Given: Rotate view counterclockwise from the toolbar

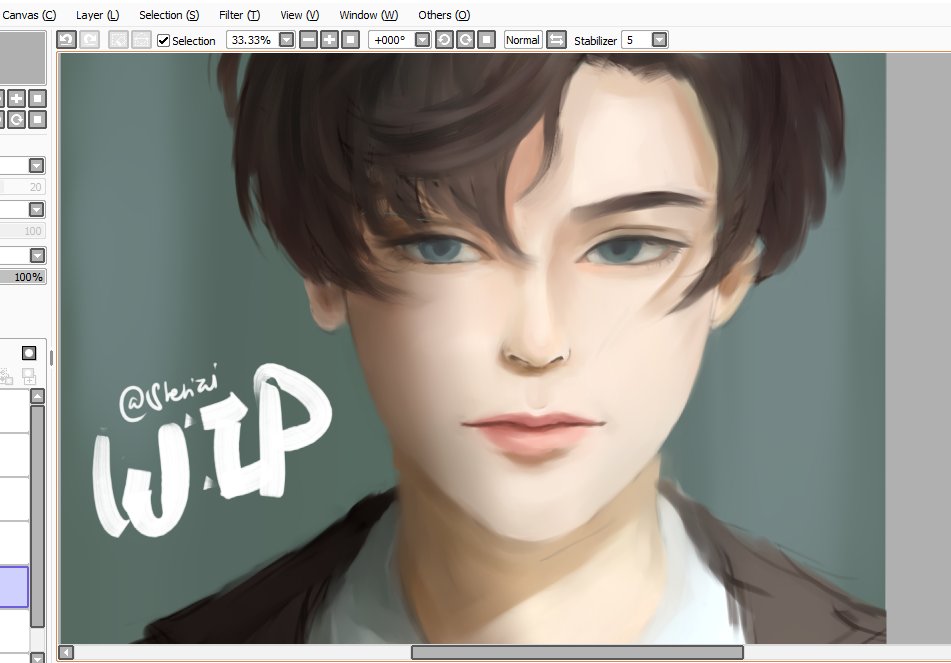Looking at the screenshot, I should [x=444, y=40].
